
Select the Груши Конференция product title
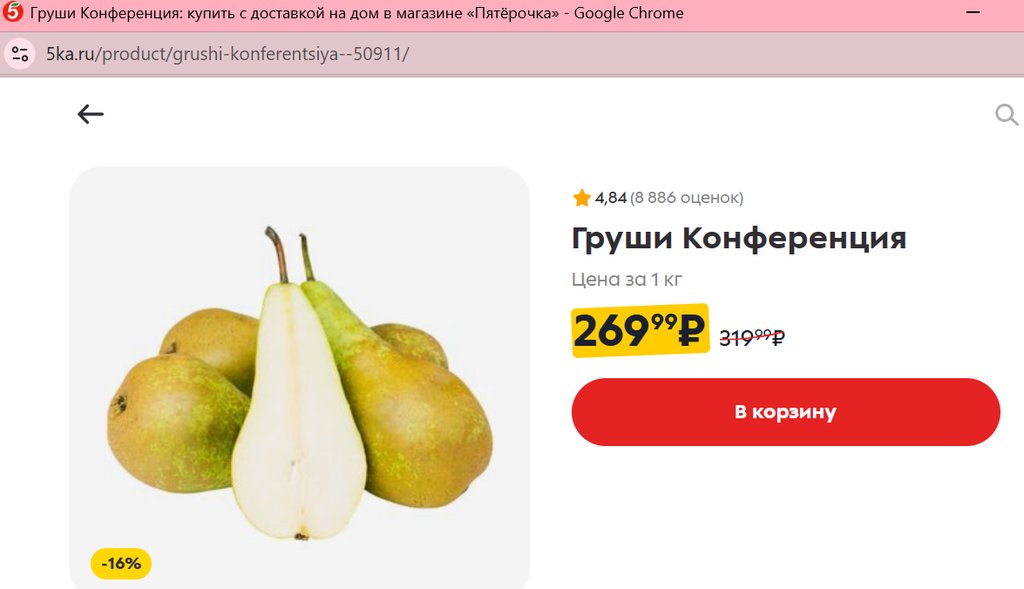click(739, 238)
